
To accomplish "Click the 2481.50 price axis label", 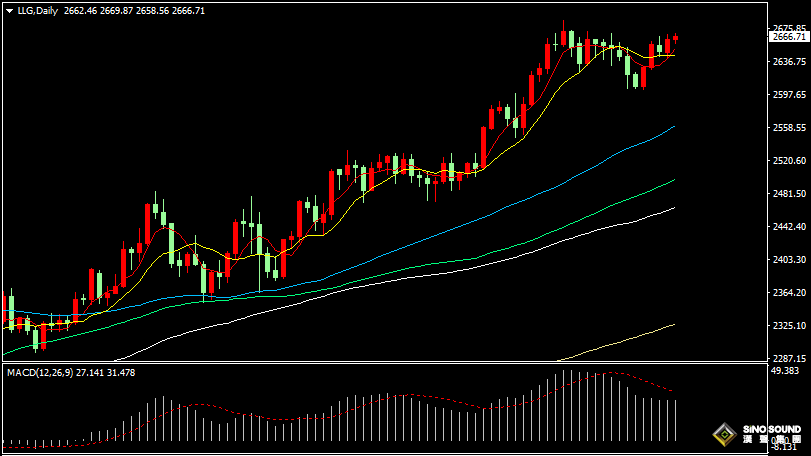I will pyautogui.click(x=789, y=193).
